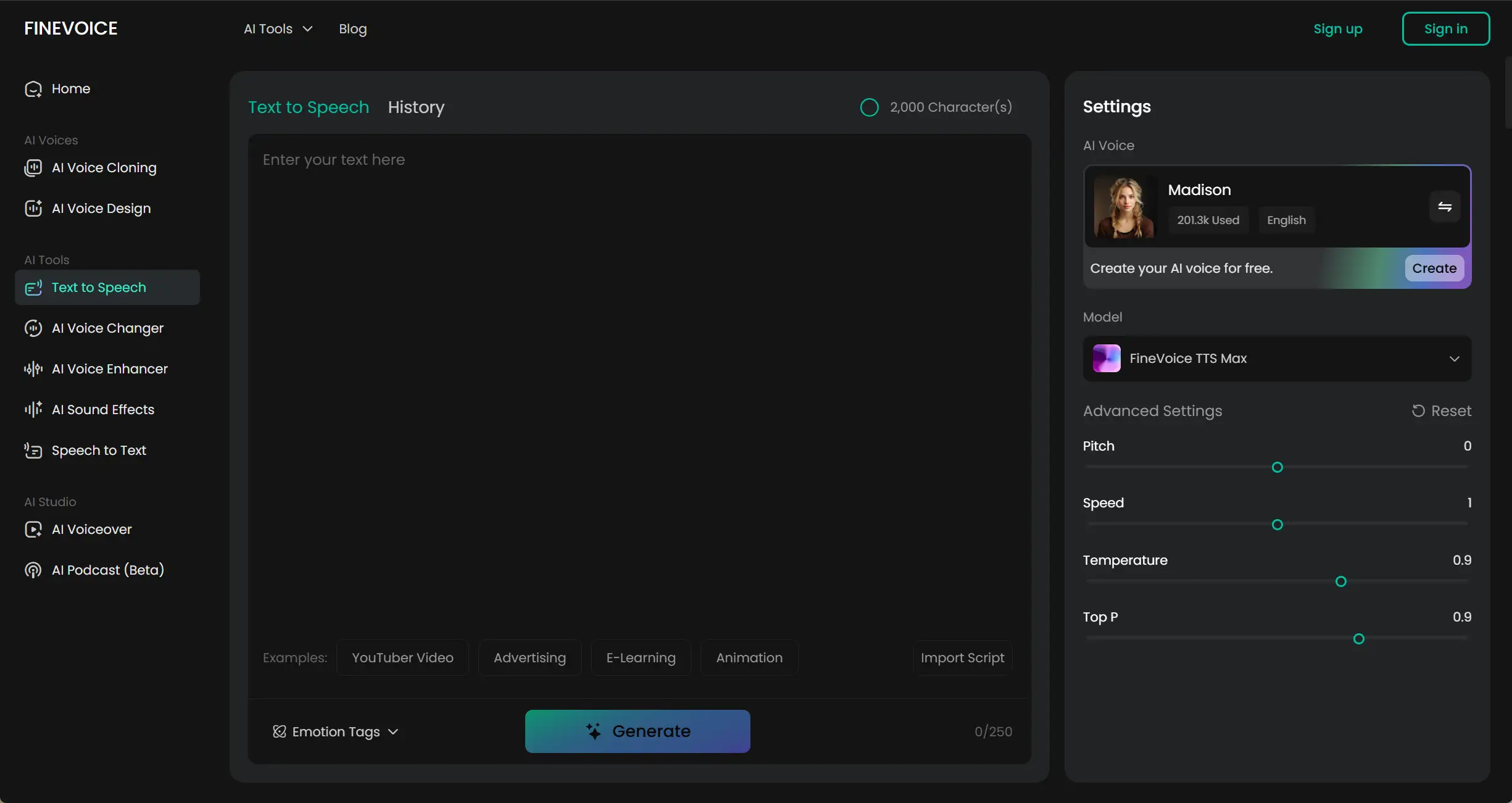Expand the Emotion Tags dropdown

pos(336,732)
